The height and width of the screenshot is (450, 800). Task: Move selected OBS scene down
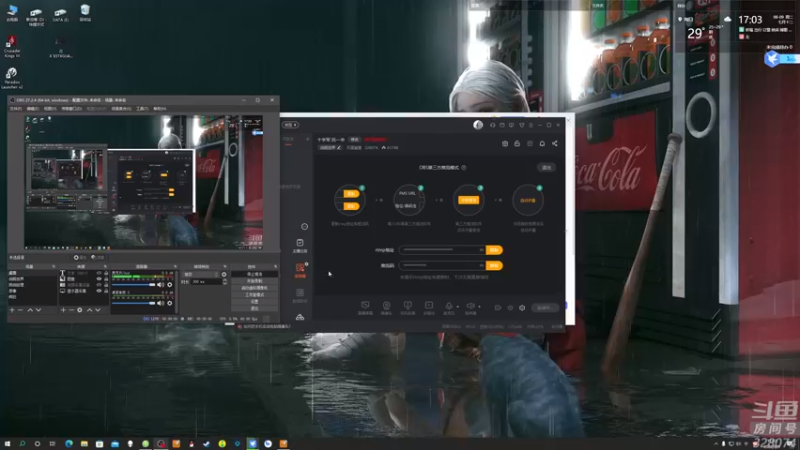tap(38, 310)
